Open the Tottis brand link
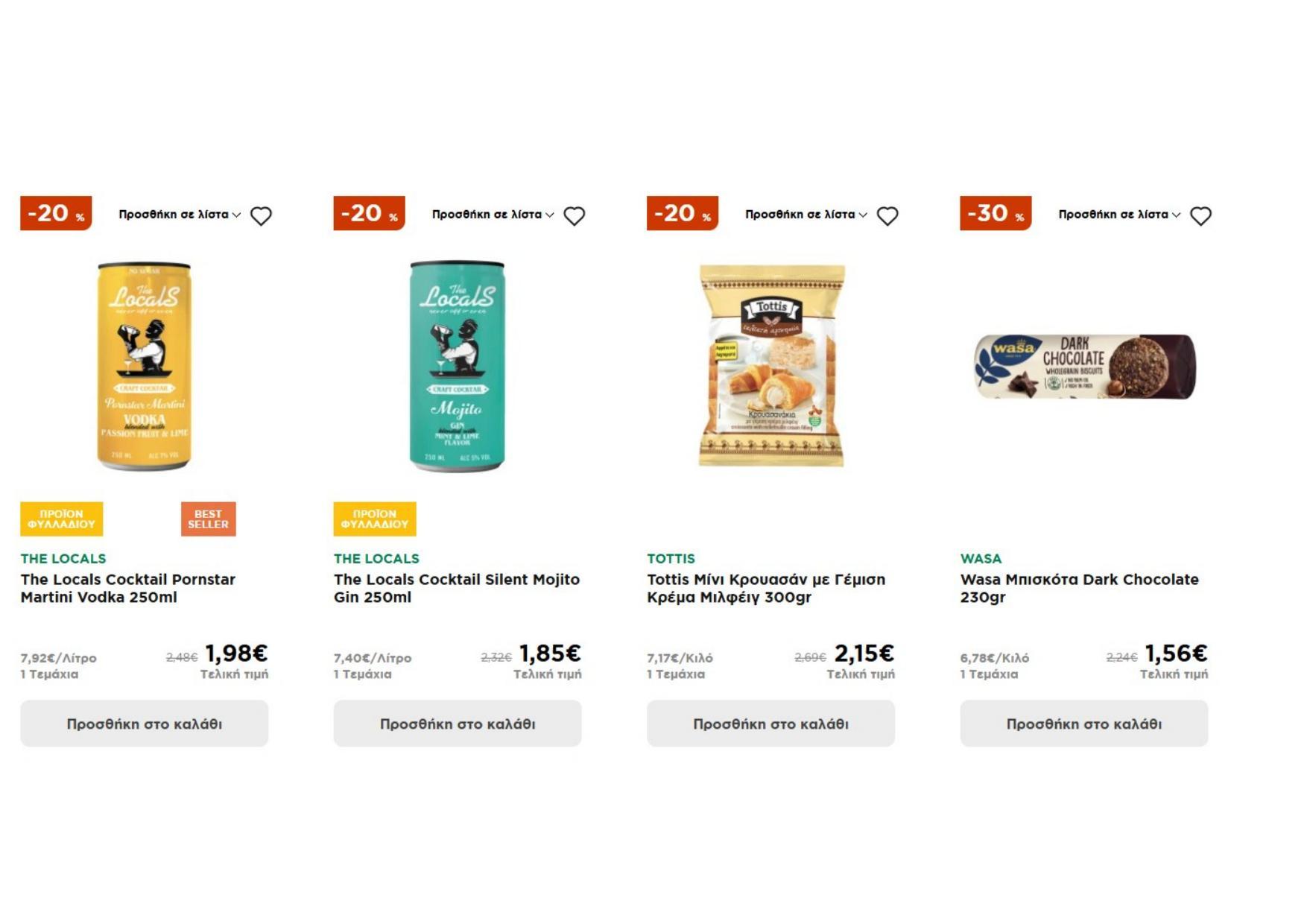This screenshot has height=924, width=1307. click(671, 559)
